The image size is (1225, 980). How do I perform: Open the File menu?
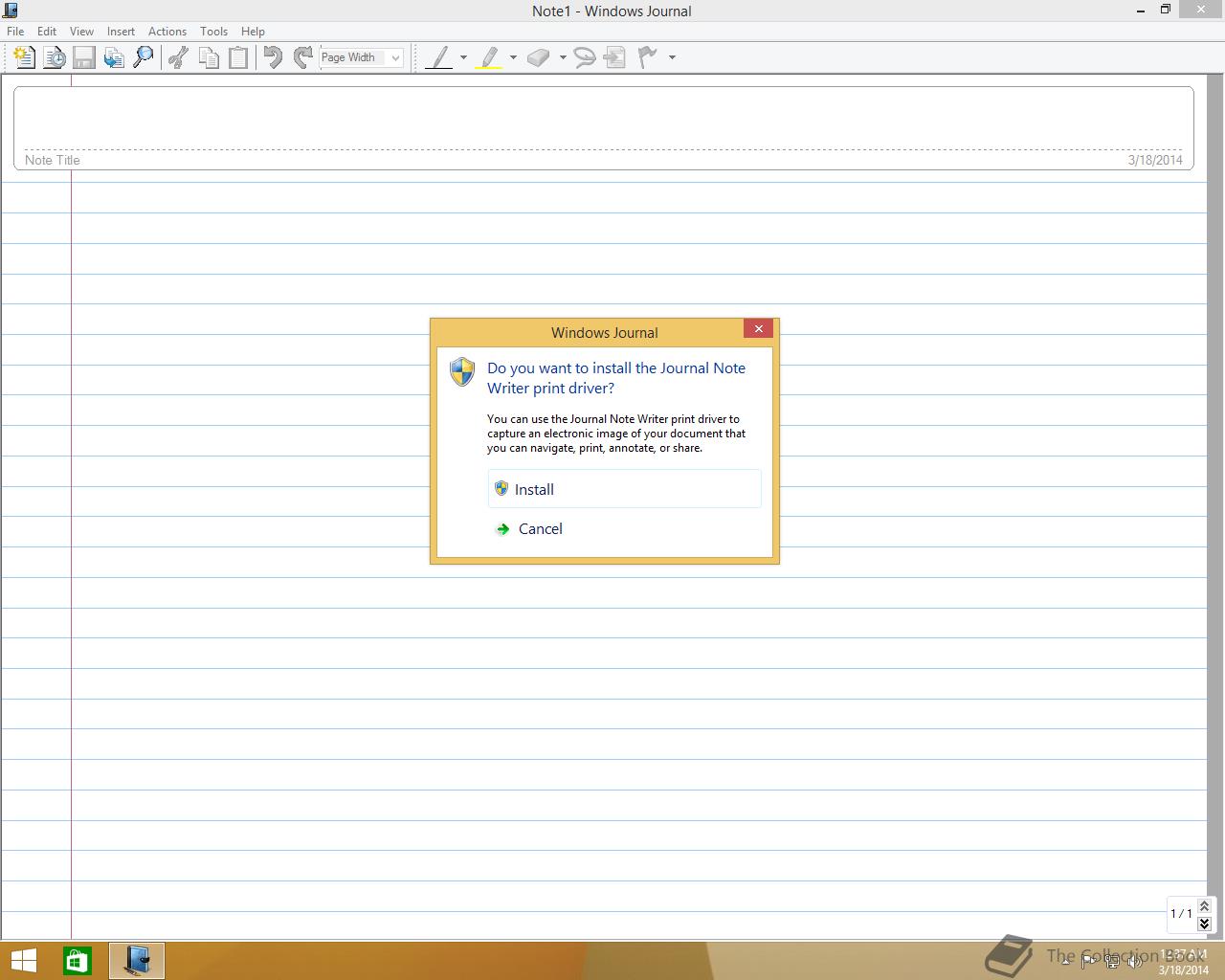click(x=15, y=31)
